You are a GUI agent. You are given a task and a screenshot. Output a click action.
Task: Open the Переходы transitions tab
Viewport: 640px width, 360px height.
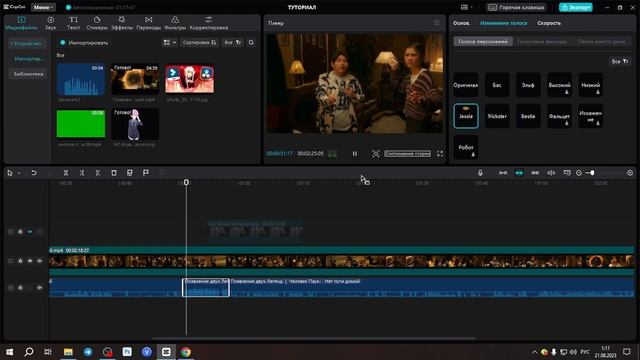coord(149,23)
